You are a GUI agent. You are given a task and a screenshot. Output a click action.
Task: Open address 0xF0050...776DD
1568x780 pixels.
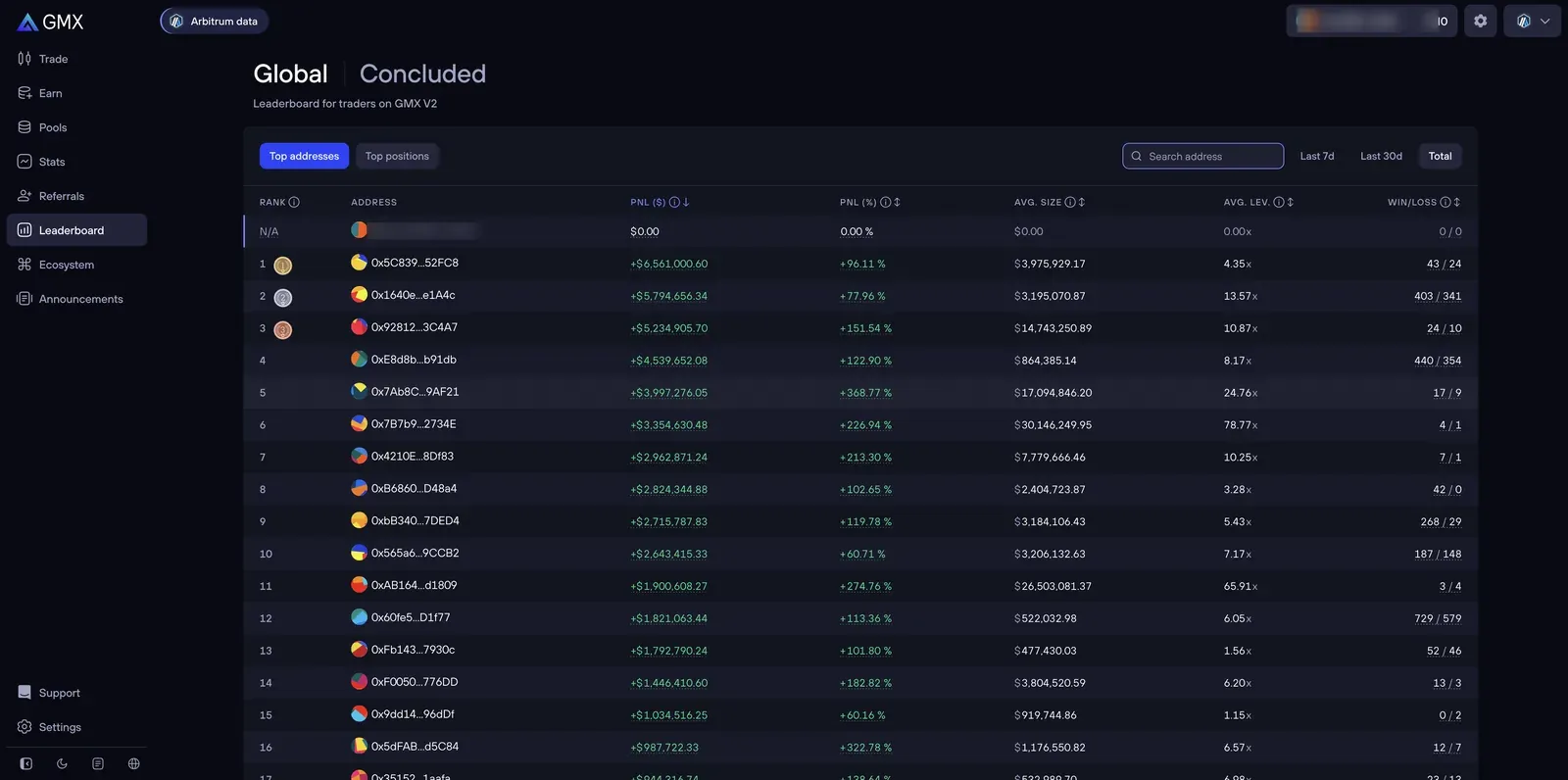click(415, 682)
